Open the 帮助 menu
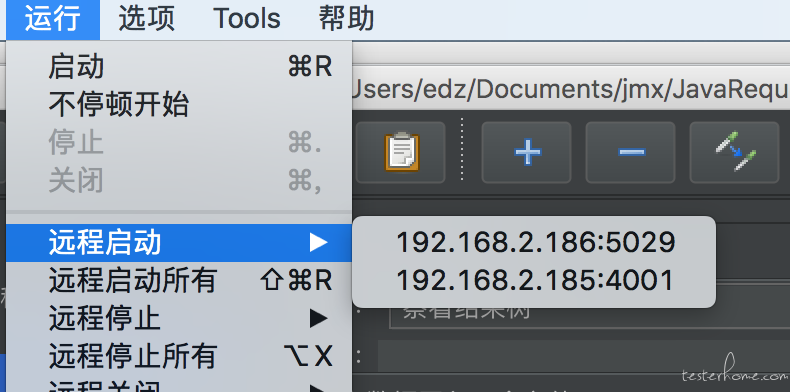The height and width of the screenshot is (392, 790). 346,19
